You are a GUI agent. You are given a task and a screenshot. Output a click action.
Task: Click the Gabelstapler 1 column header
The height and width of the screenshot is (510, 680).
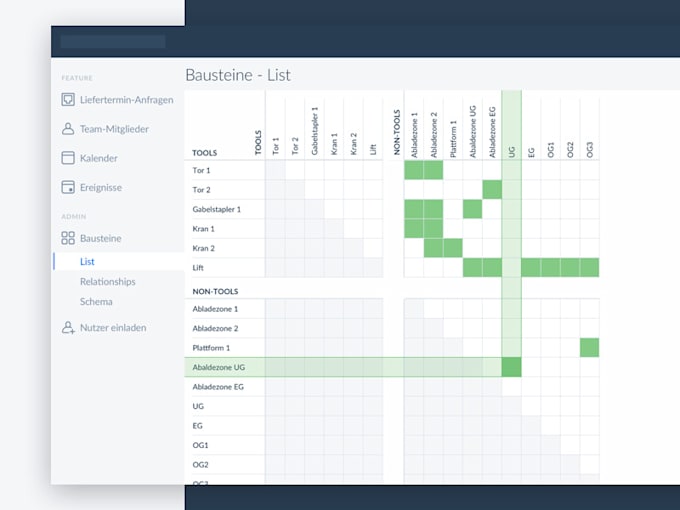(315, 131)
